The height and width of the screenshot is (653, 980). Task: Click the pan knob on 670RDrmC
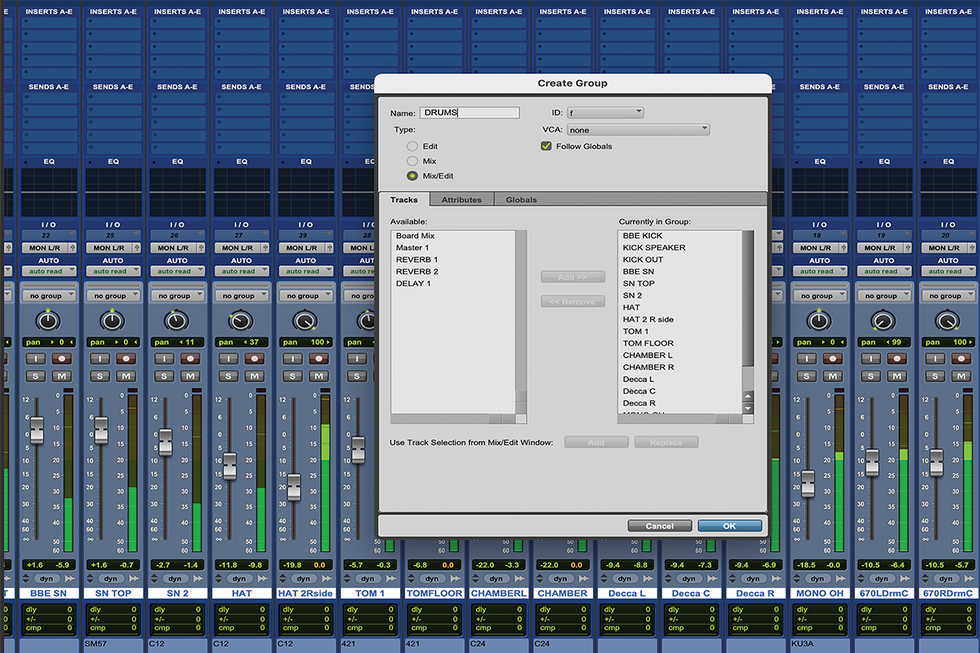[948, 321]
